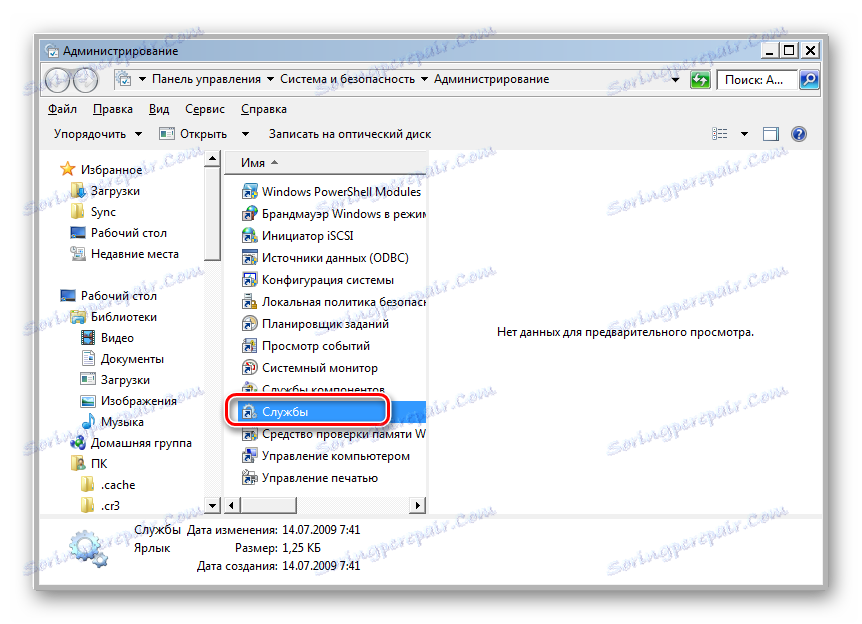
Task: Click the Музыка note icon in sidebar
Action: tap(88, 421)
